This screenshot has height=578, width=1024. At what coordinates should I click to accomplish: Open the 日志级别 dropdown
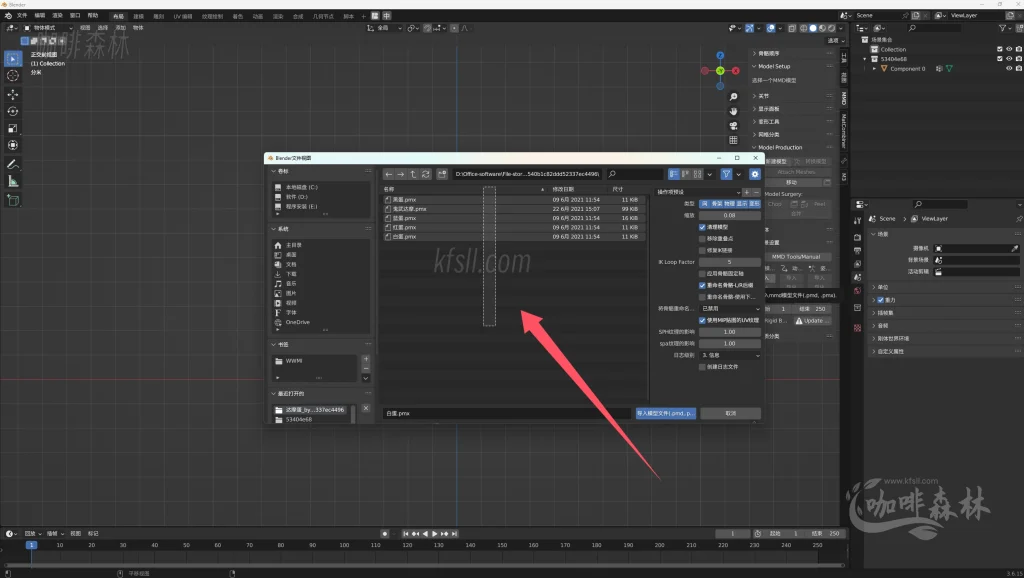[x=730, y=355]
